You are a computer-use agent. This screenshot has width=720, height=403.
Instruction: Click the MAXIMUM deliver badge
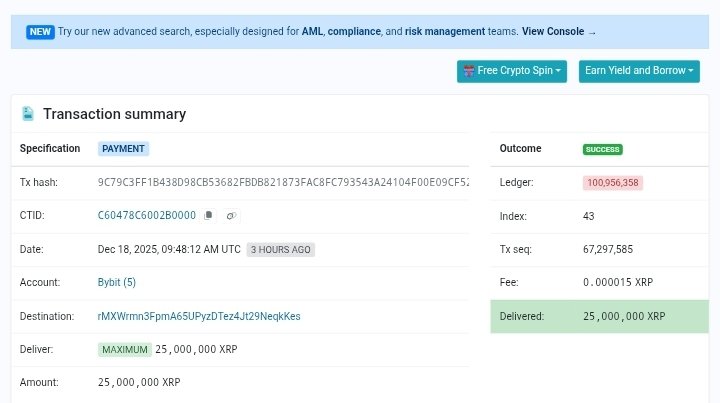click(124, 350)
